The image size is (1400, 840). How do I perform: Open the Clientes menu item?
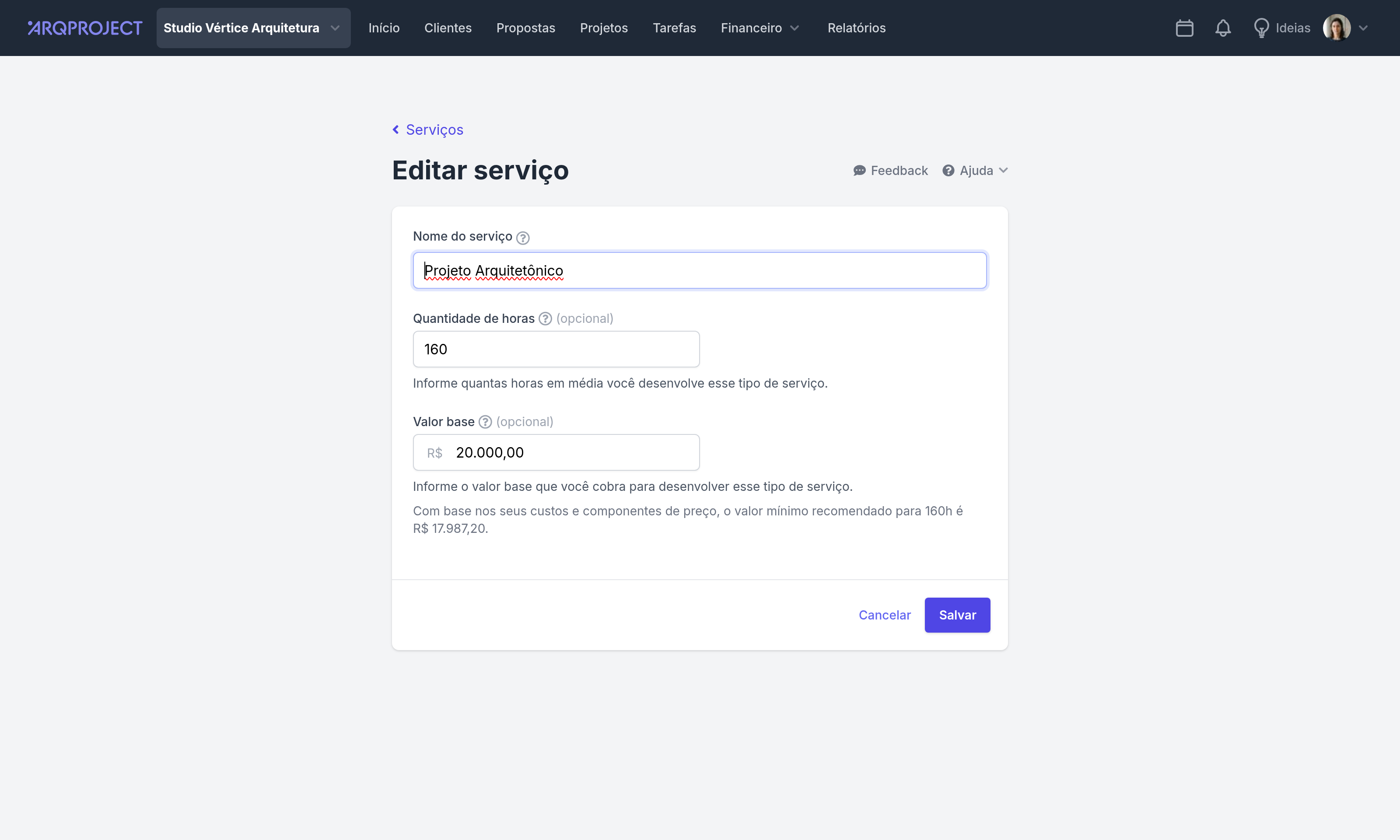coord(448,28)
